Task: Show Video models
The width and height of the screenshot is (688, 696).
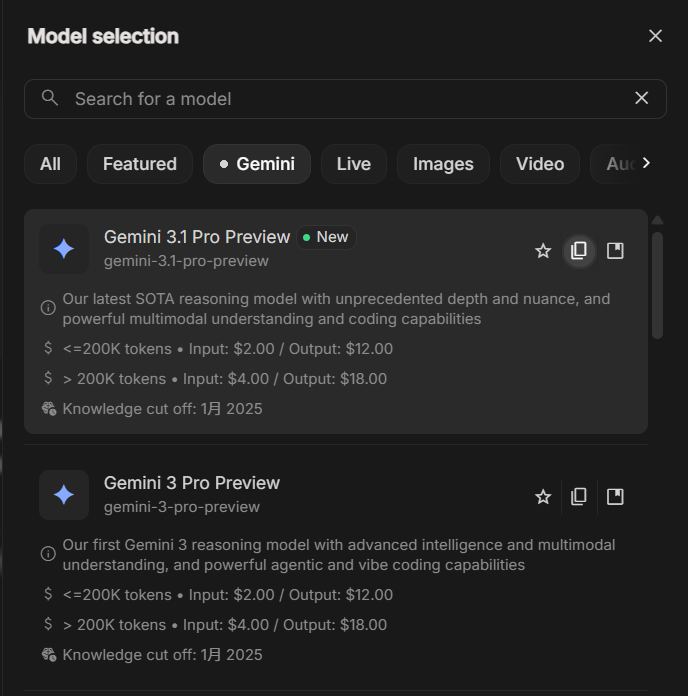Action: tap(540, 164)
